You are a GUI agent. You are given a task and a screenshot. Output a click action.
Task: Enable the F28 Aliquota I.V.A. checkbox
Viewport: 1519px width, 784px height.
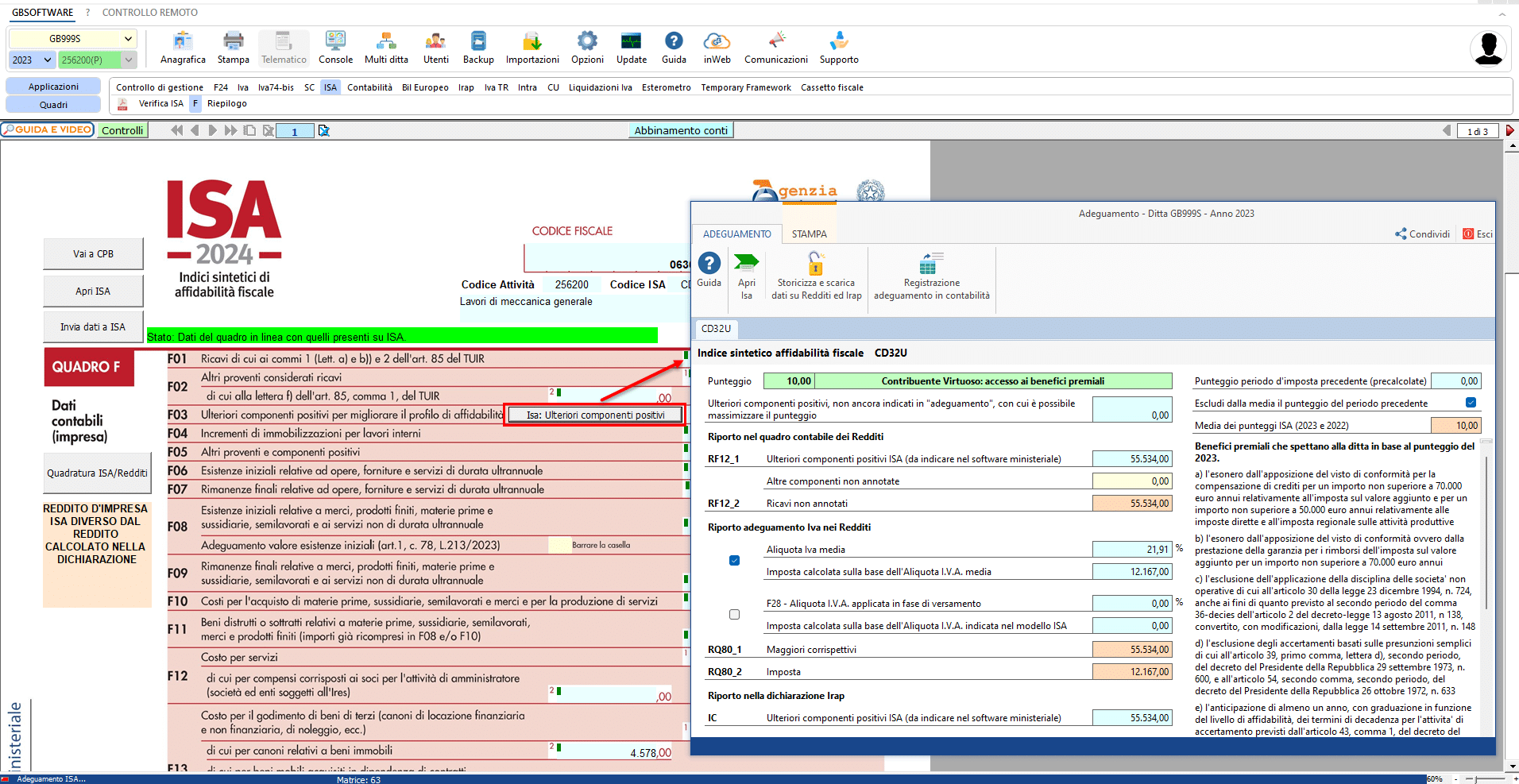[x=734, y=614]
